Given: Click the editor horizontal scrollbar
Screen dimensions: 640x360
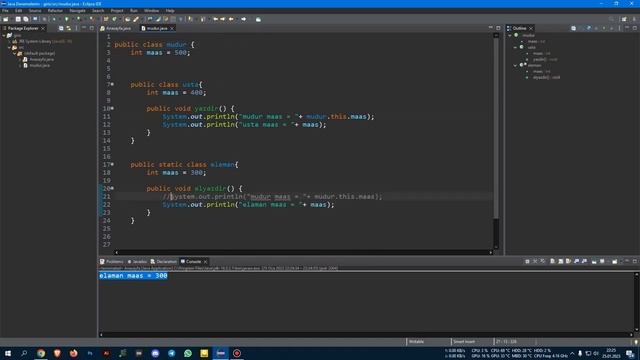Looking at the screenshot, I should 303,252.
